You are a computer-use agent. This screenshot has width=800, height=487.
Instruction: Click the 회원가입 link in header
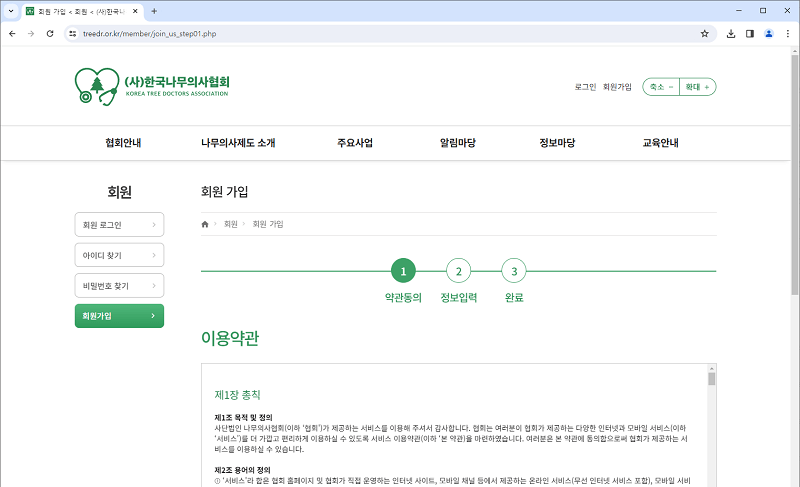617,87
